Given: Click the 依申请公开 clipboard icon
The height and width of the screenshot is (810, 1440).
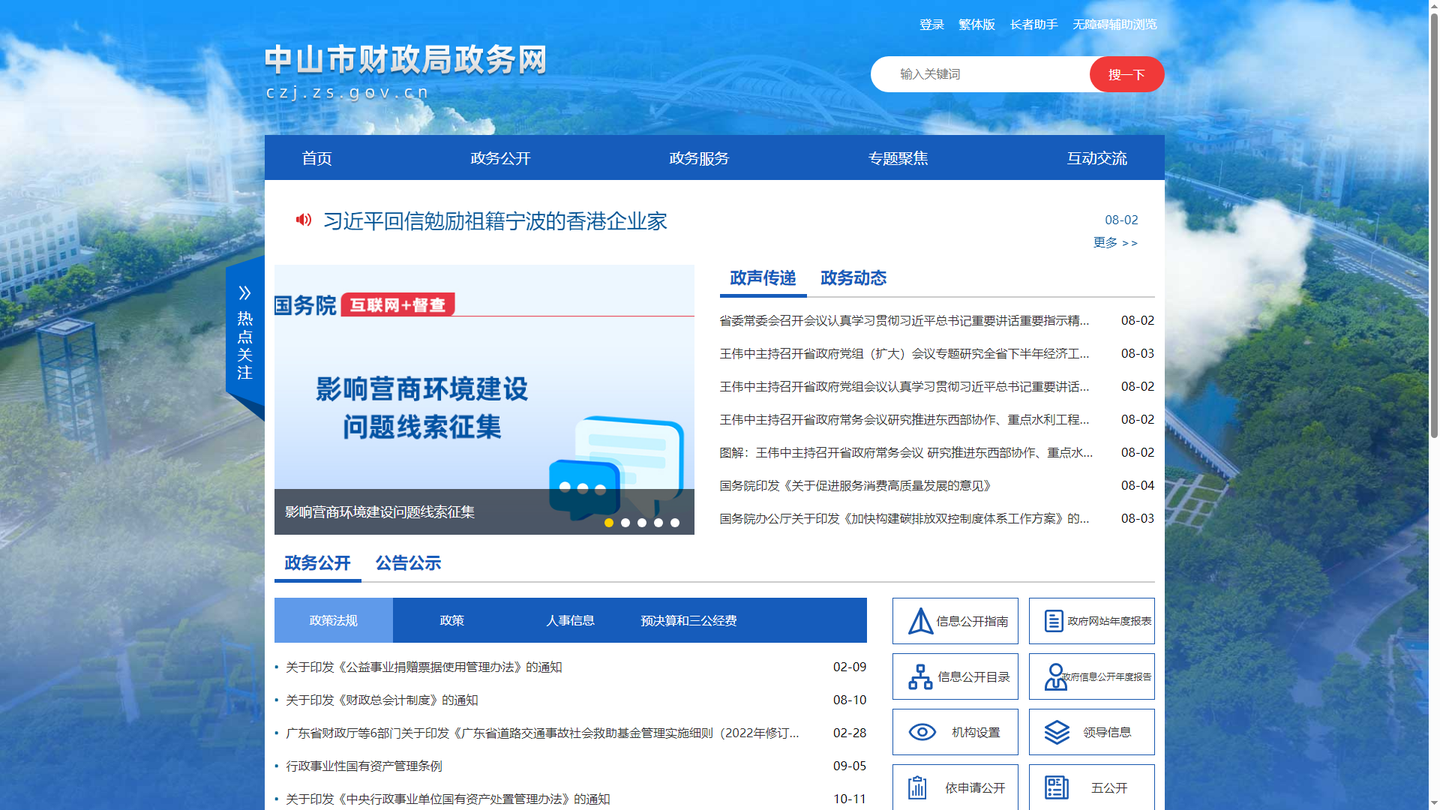Looking at the screenshot, I should pos(917,788).
